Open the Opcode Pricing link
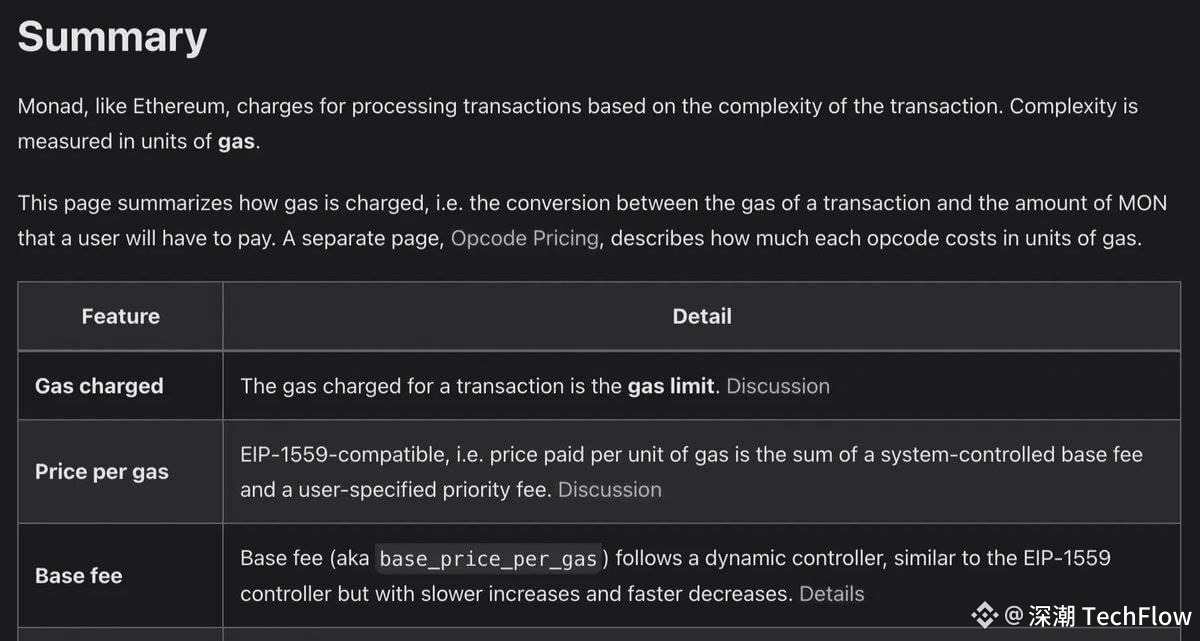Image resolution: width=1200 pixels, height=641 pixels. click(x=525, y=239)
